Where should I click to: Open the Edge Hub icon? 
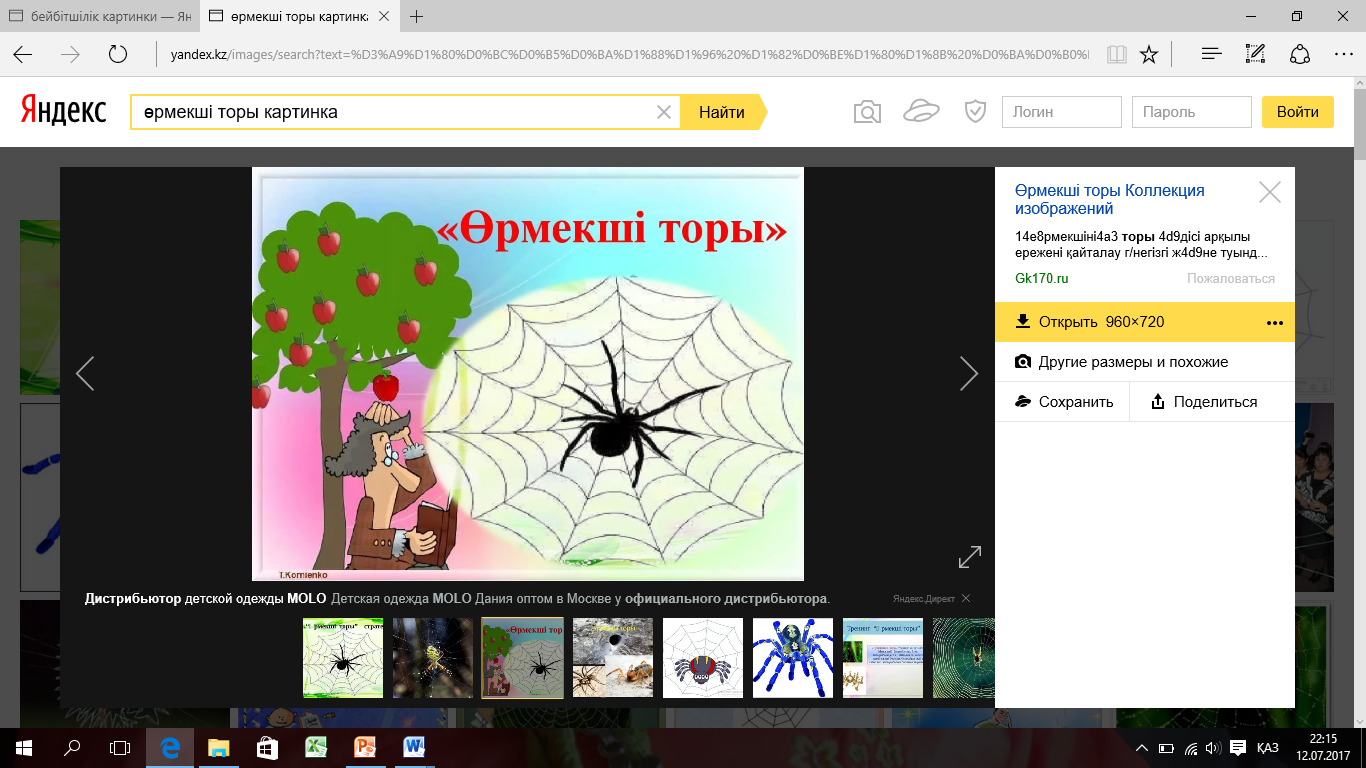pos(1211,54)
